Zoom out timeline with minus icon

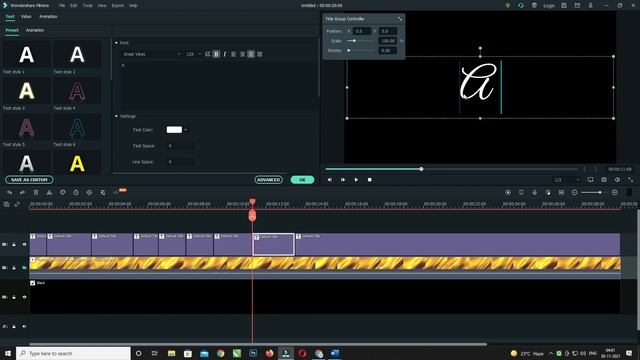tap(575, 192)
